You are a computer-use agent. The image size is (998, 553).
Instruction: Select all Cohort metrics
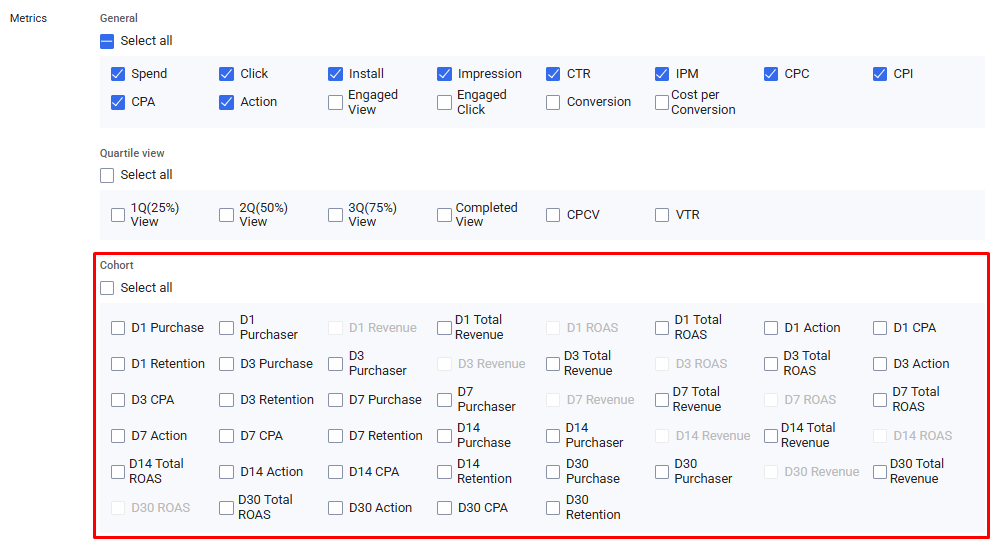107,288
